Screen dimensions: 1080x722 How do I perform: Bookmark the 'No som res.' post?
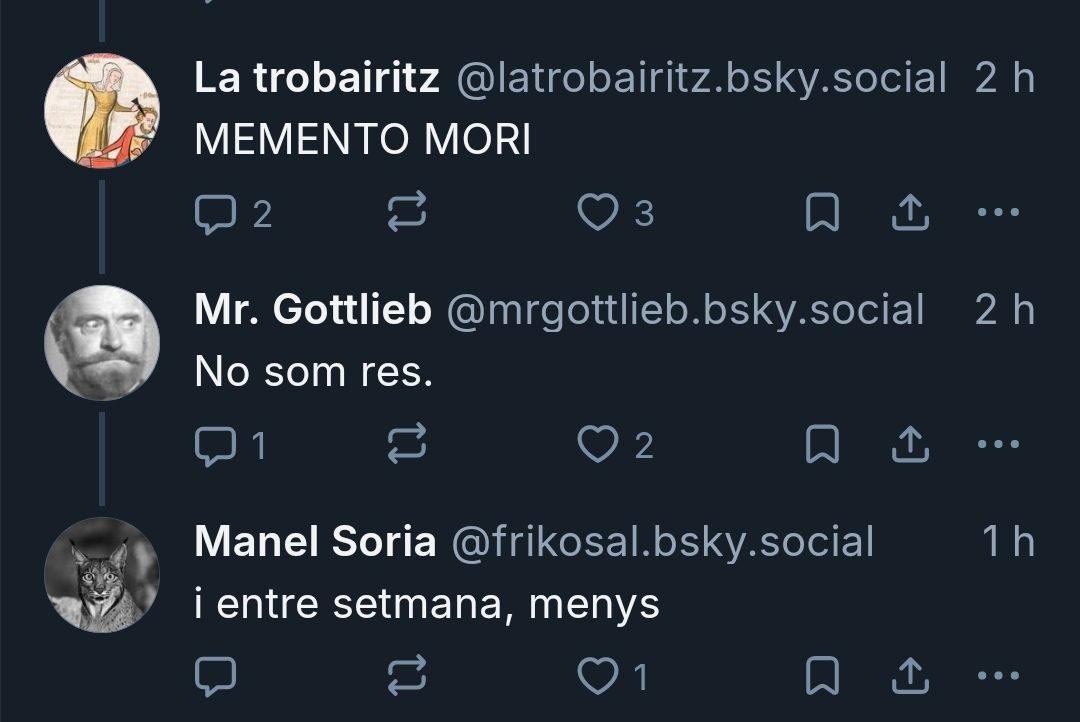coord(822,445)
